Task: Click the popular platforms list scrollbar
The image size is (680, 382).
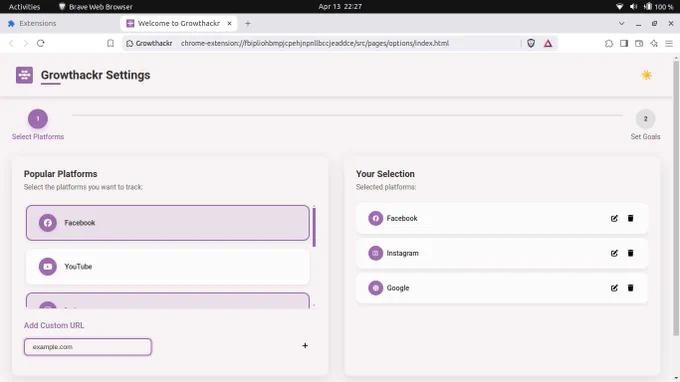Action: coord(314,227)
